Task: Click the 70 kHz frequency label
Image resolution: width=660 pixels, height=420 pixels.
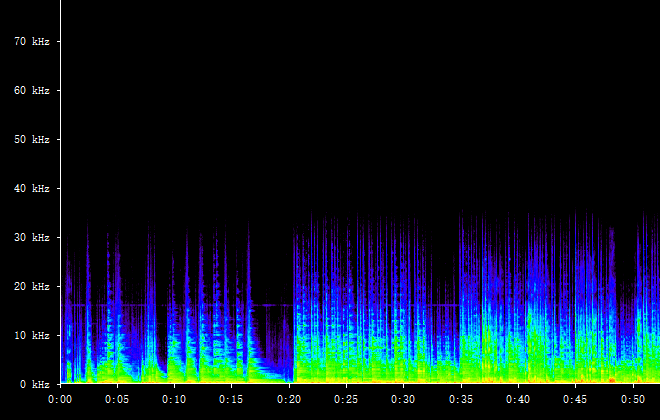Action: (x=31, y=42)
